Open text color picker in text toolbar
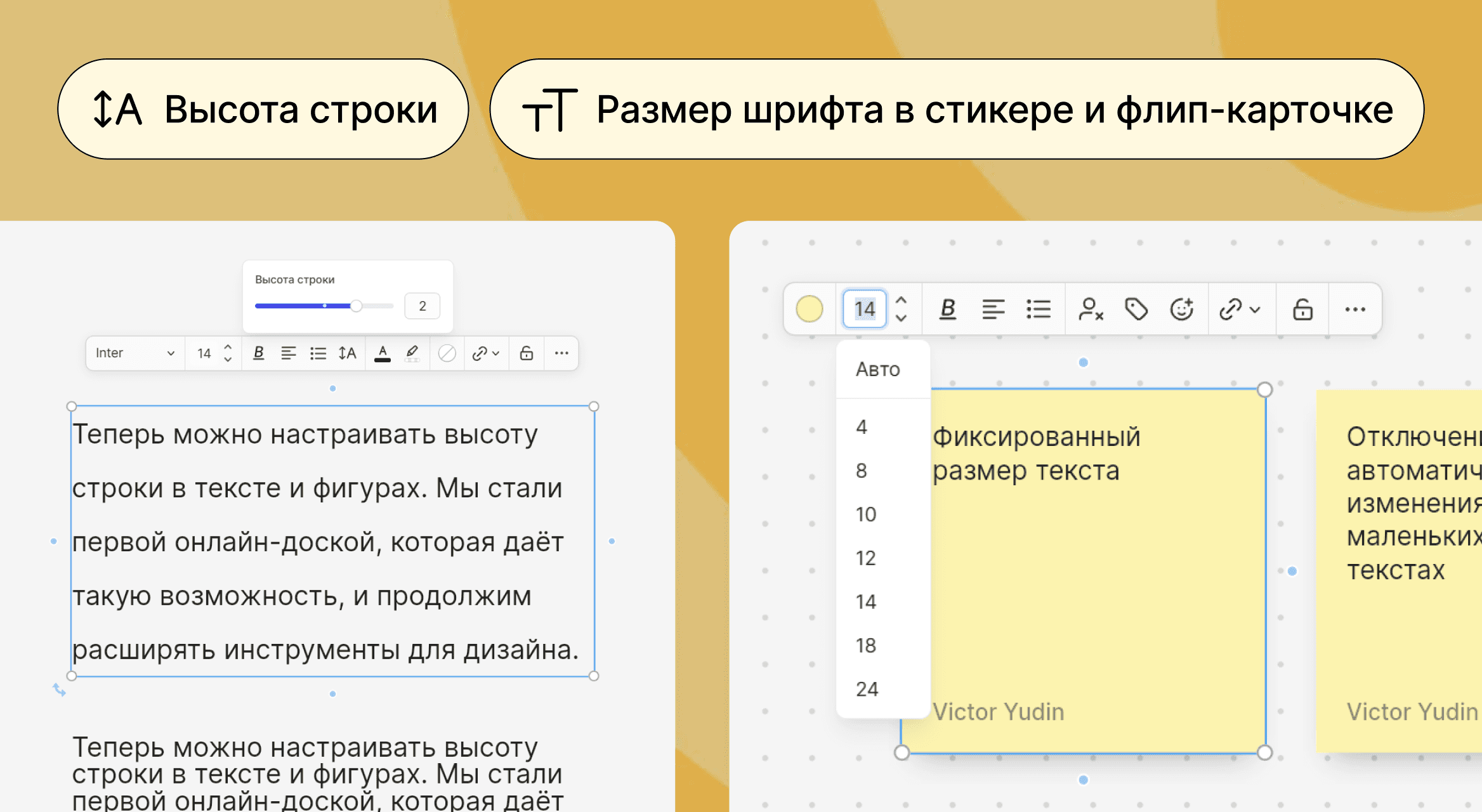The width and height of the screenshot is (1482, 812). tap(383, 353)
